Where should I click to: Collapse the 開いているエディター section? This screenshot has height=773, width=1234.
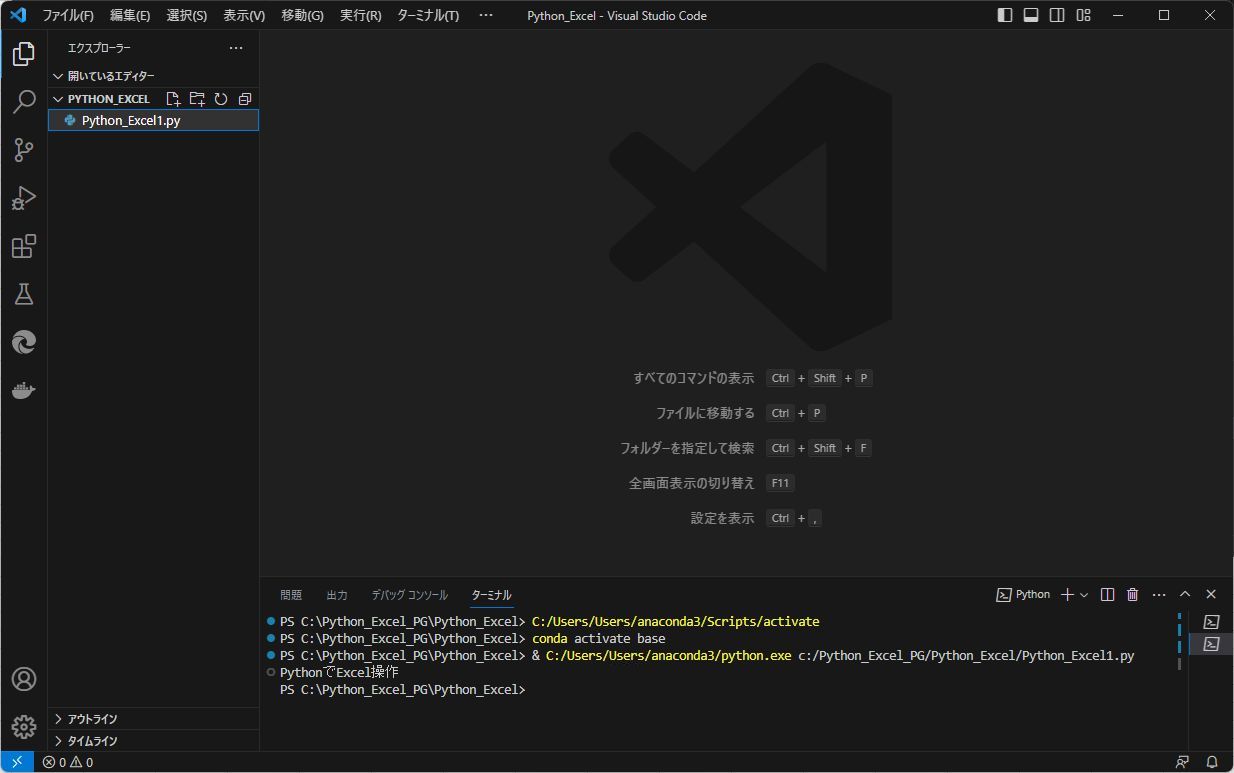153,76
